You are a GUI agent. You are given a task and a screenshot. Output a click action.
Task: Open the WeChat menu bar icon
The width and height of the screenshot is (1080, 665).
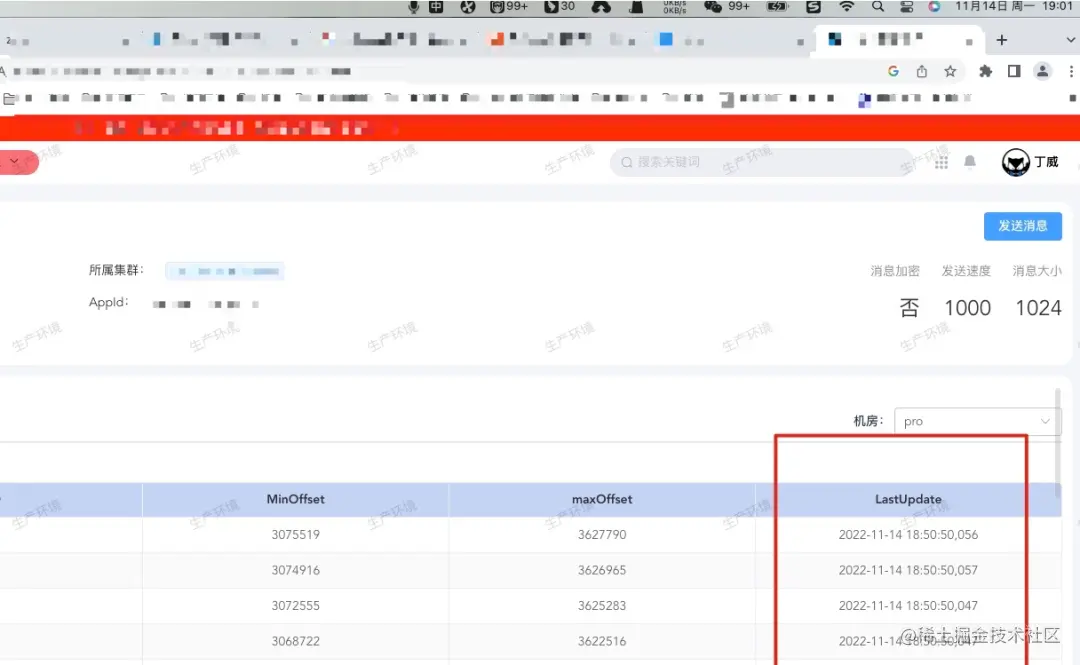click(x=713, y=7)
